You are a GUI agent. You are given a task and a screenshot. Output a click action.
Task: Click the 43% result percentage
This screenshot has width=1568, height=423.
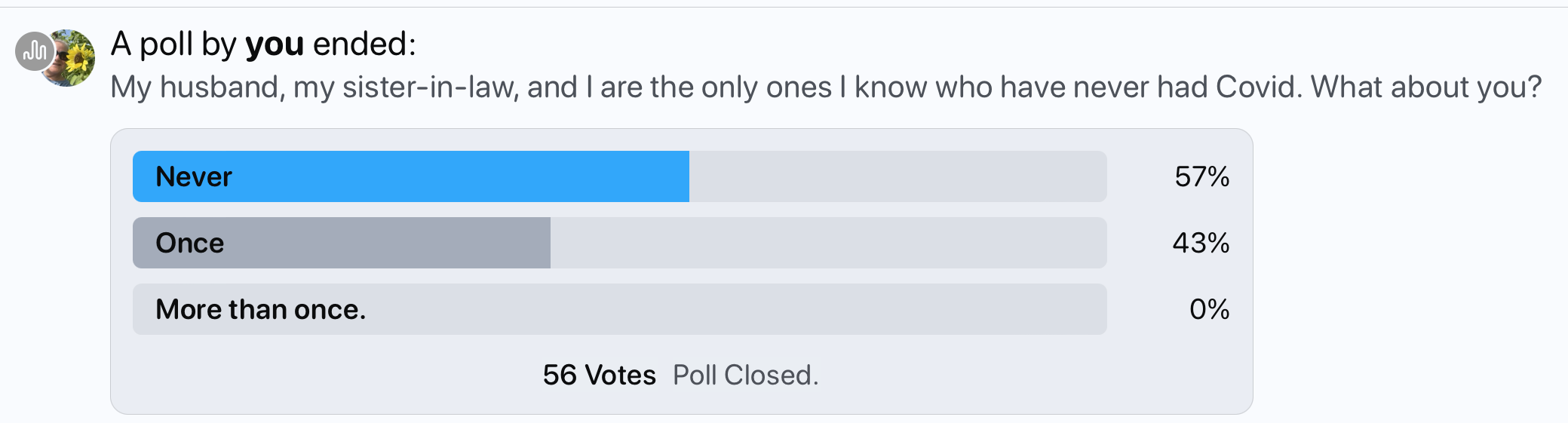1201,244
